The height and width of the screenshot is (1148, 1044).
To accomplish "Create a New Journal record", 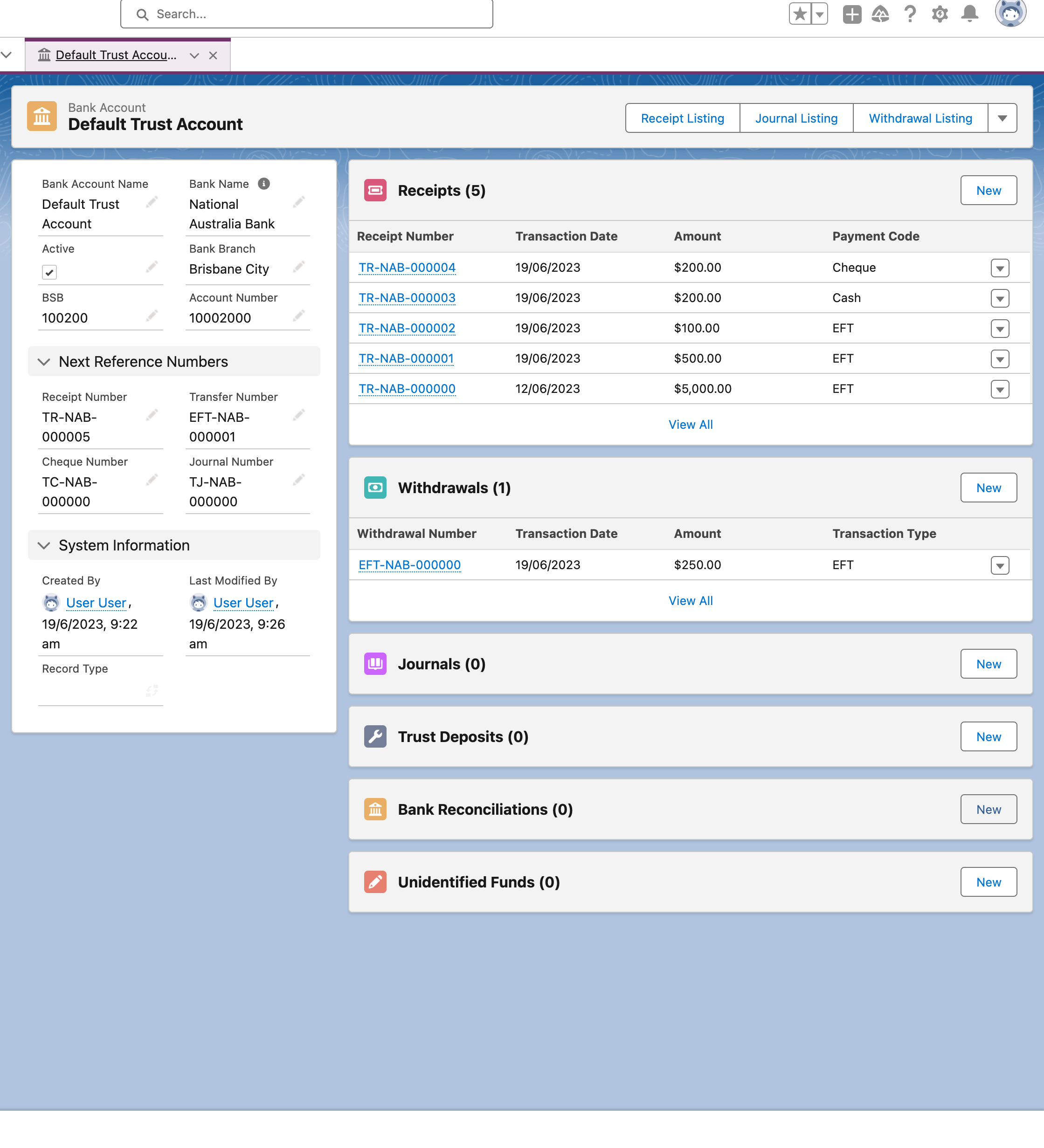I will tap(988, 664).
